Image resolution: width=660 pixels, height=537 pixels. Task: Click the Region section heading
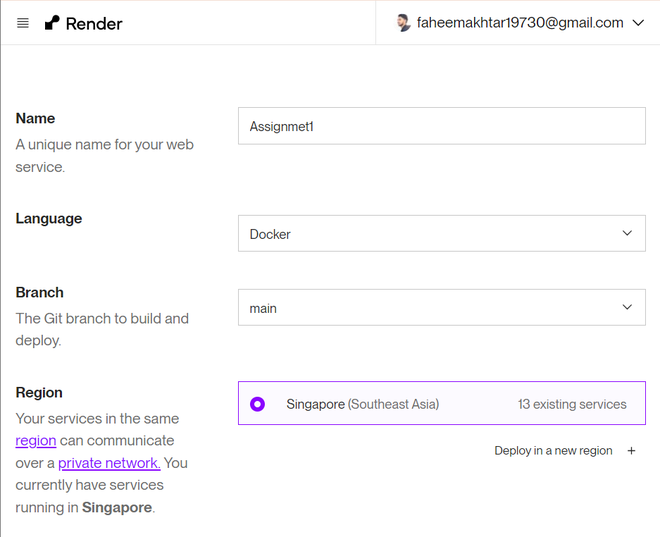[39, 392]
